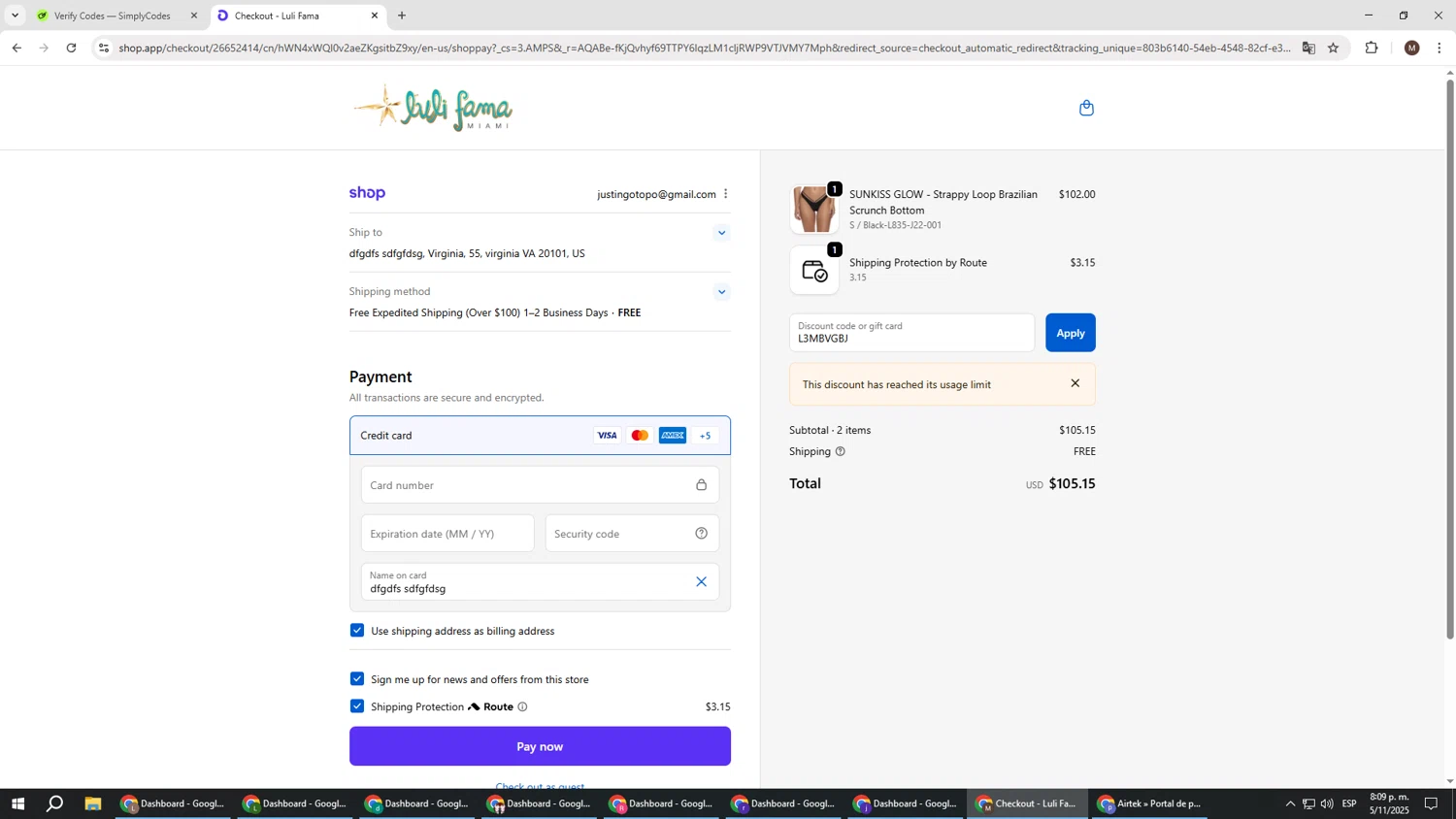Open the tab search dropdown
This screenshot has width=1456, height=819.
click(15, 16)
